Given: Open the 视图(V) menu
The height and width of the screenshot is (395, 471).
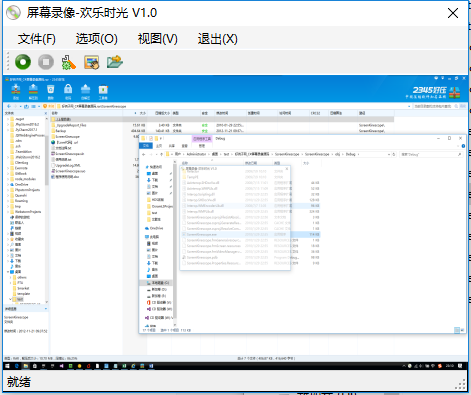Looking at the screenshot, I should point(158,39).
